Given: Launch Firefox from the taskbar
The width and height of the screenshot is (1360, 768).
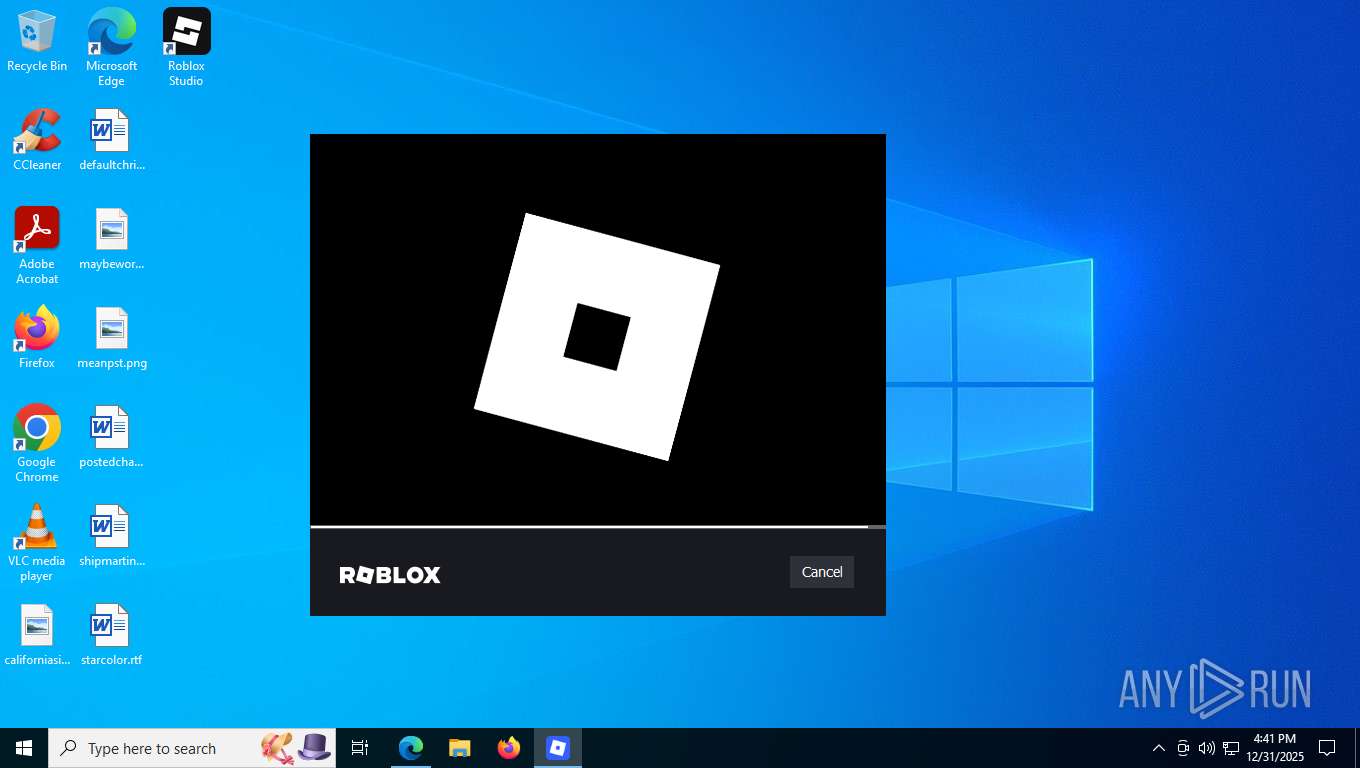Looking at the screenshot, I should point(509,748).
